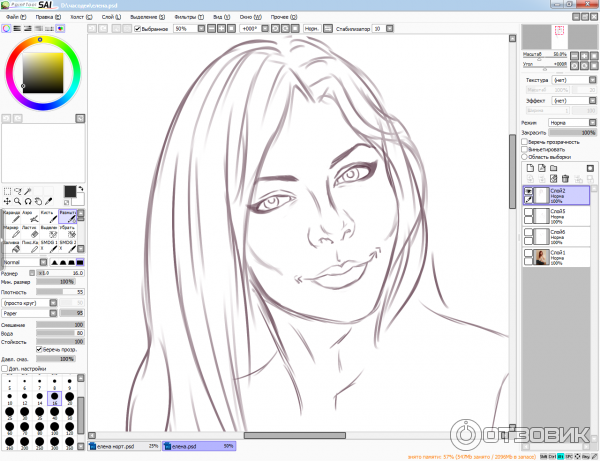
Task: Select the rectangular selection tool
Action: [x=7, y=190]
